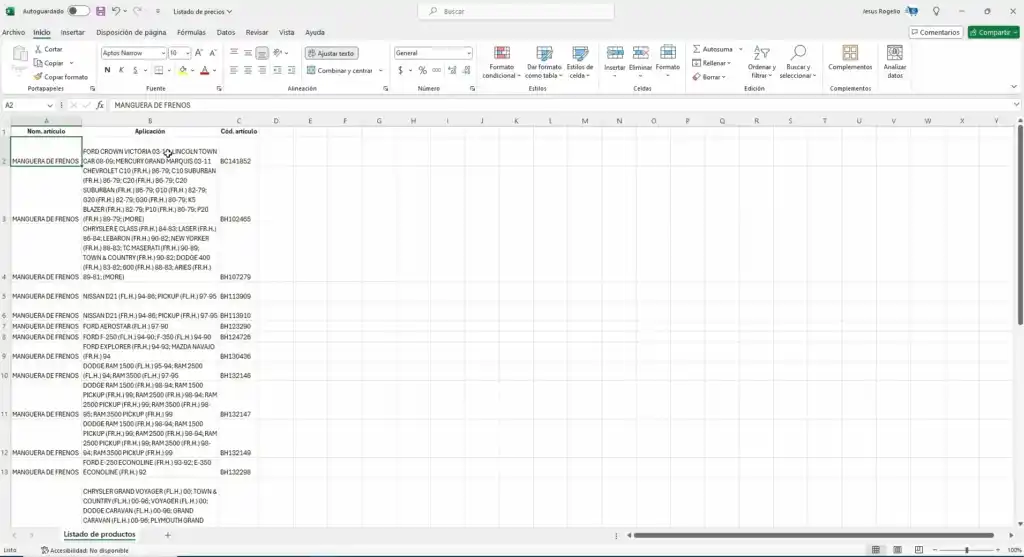Align cell text to the right
Screen dimensions: 1024x557
pyautogui.click(x=262, y=70)
